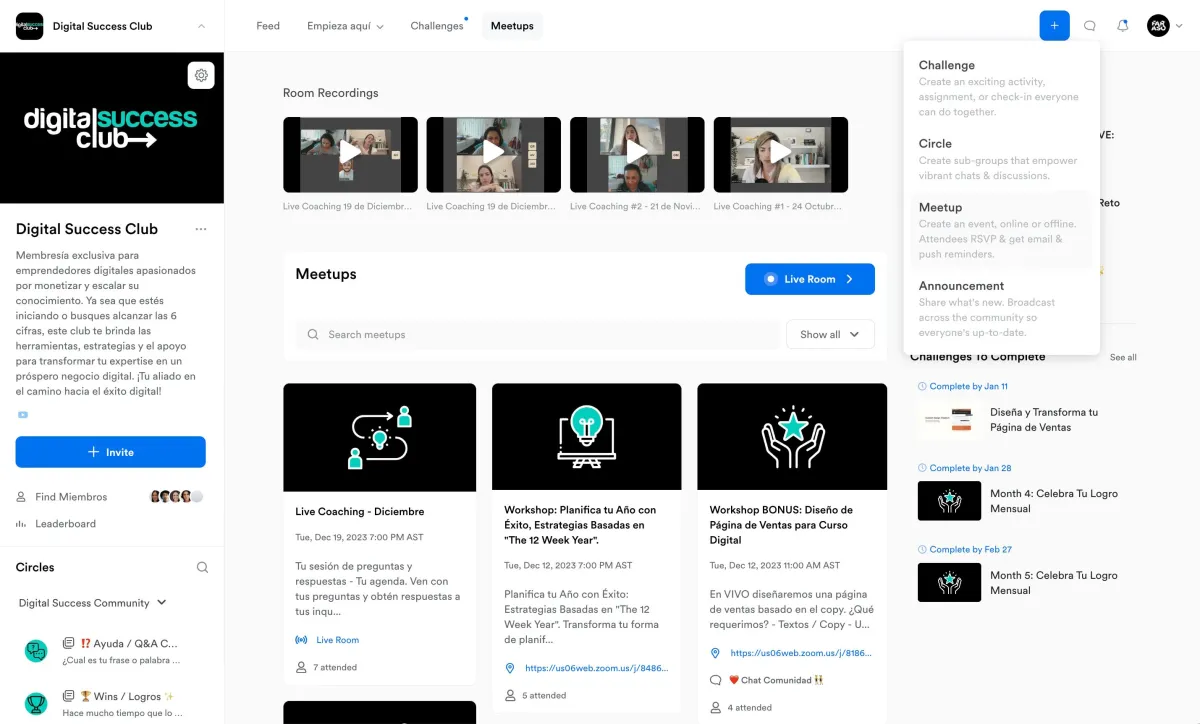Click the search icon beside Circles
1200x724 pixels.
click(202, 567)
